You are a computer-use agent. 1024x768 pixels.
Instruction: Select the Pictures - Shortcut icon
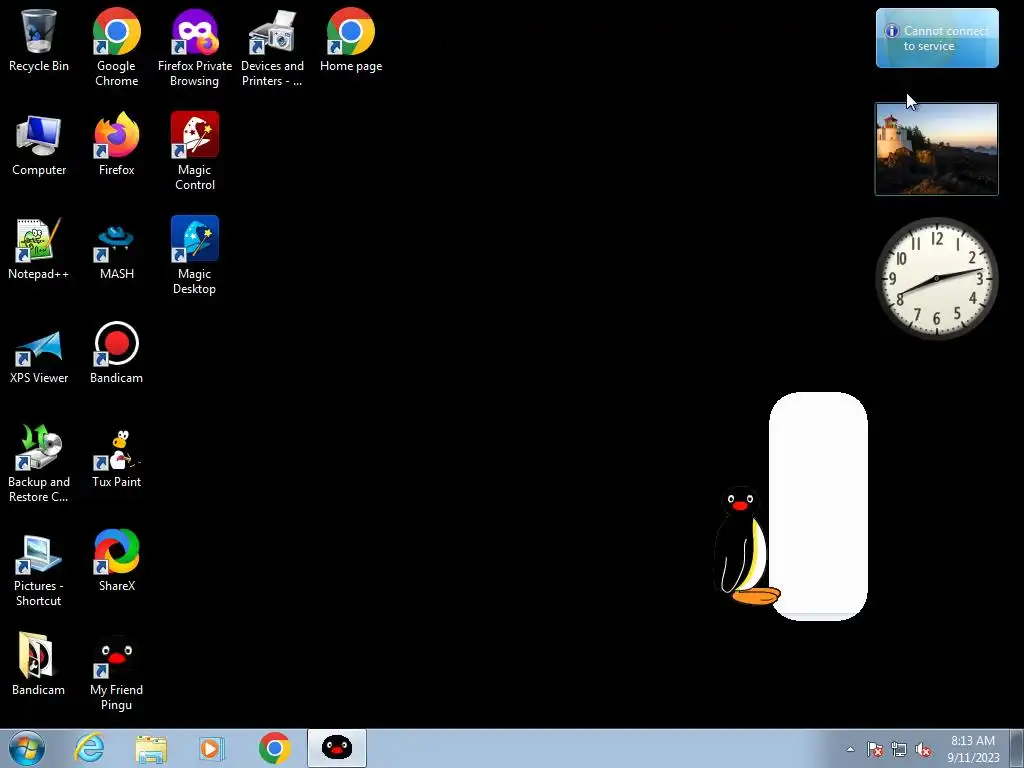[x=39, y=568]
